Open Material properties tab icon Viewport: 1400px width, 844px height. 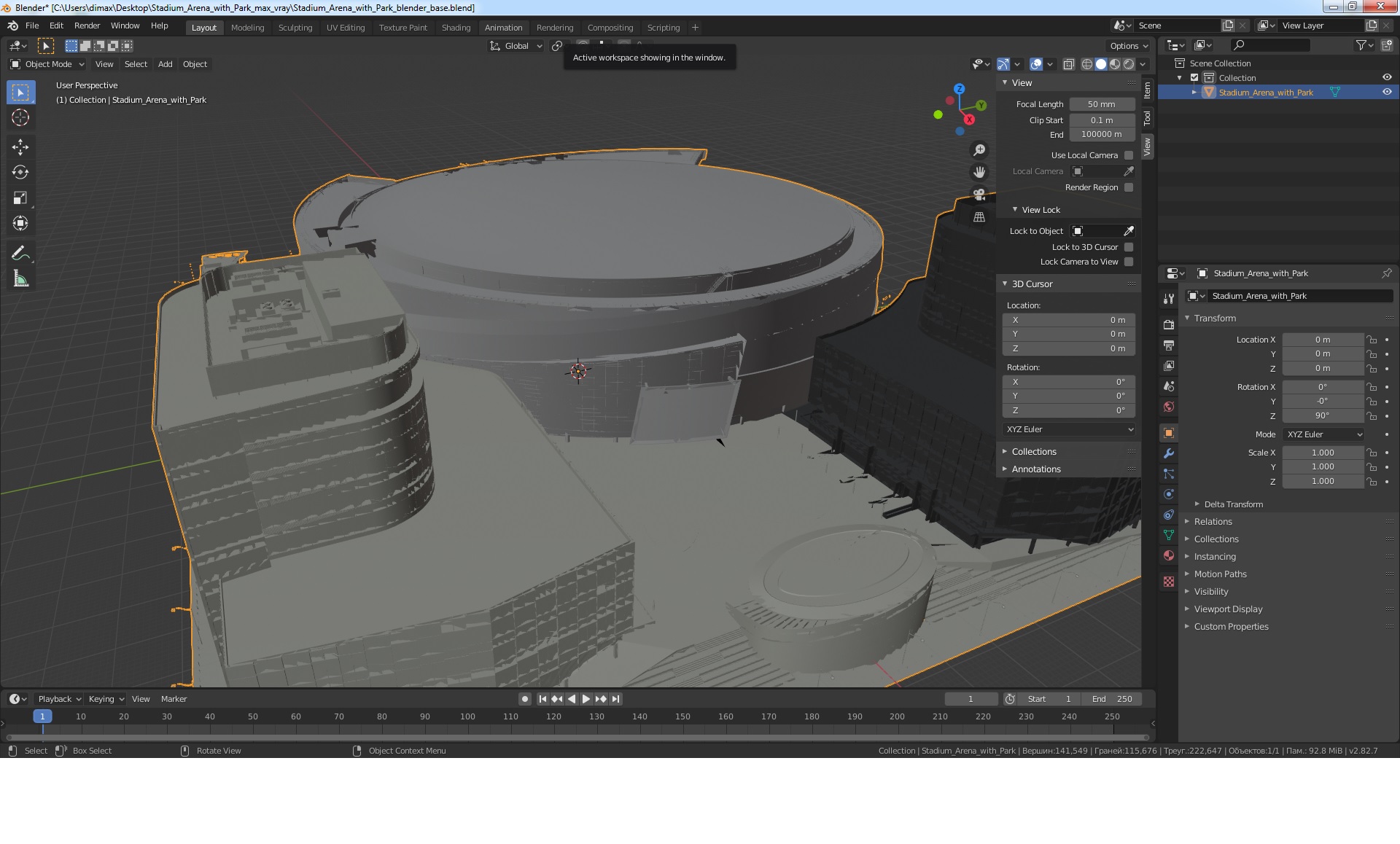(x=1169, y=555)
